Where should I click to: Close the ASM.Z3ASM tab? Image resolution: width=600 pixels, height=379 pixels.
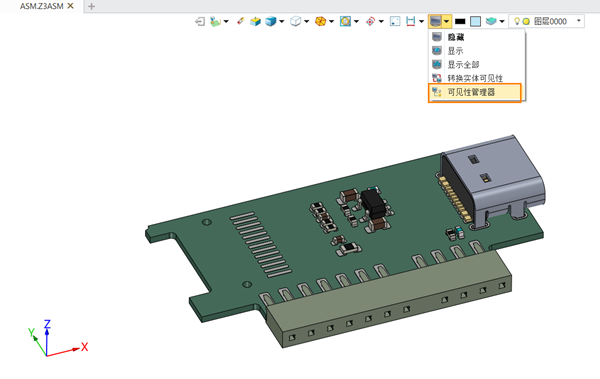coord(70,6)
